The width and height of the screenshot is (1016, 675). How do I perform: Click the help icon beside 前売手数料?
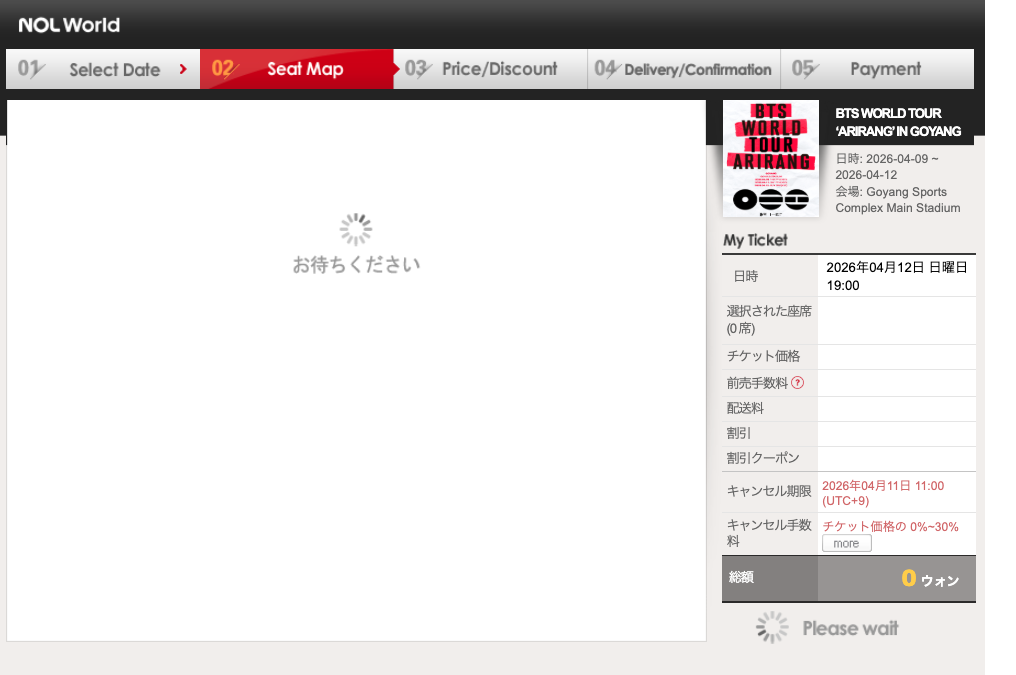point(798,383)
